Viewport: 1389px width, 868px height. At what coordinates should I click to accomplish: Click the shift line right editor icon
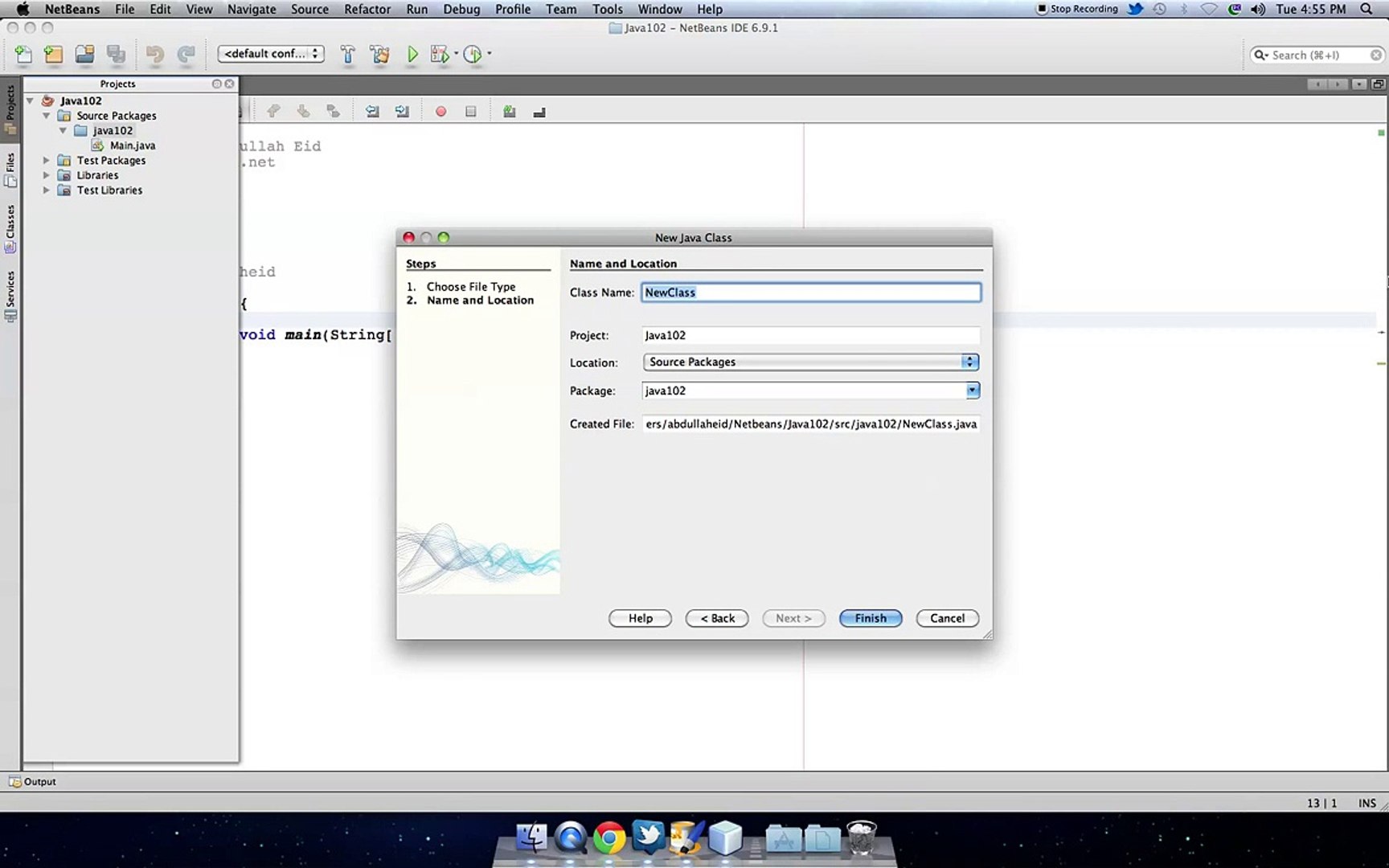click(x=402, y=112)
